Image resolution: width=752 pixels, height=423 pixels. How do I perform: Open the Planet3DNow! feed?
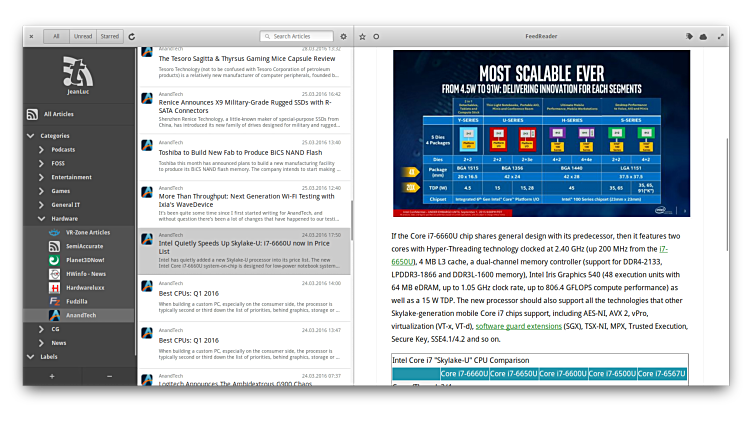tap(86, 259)
